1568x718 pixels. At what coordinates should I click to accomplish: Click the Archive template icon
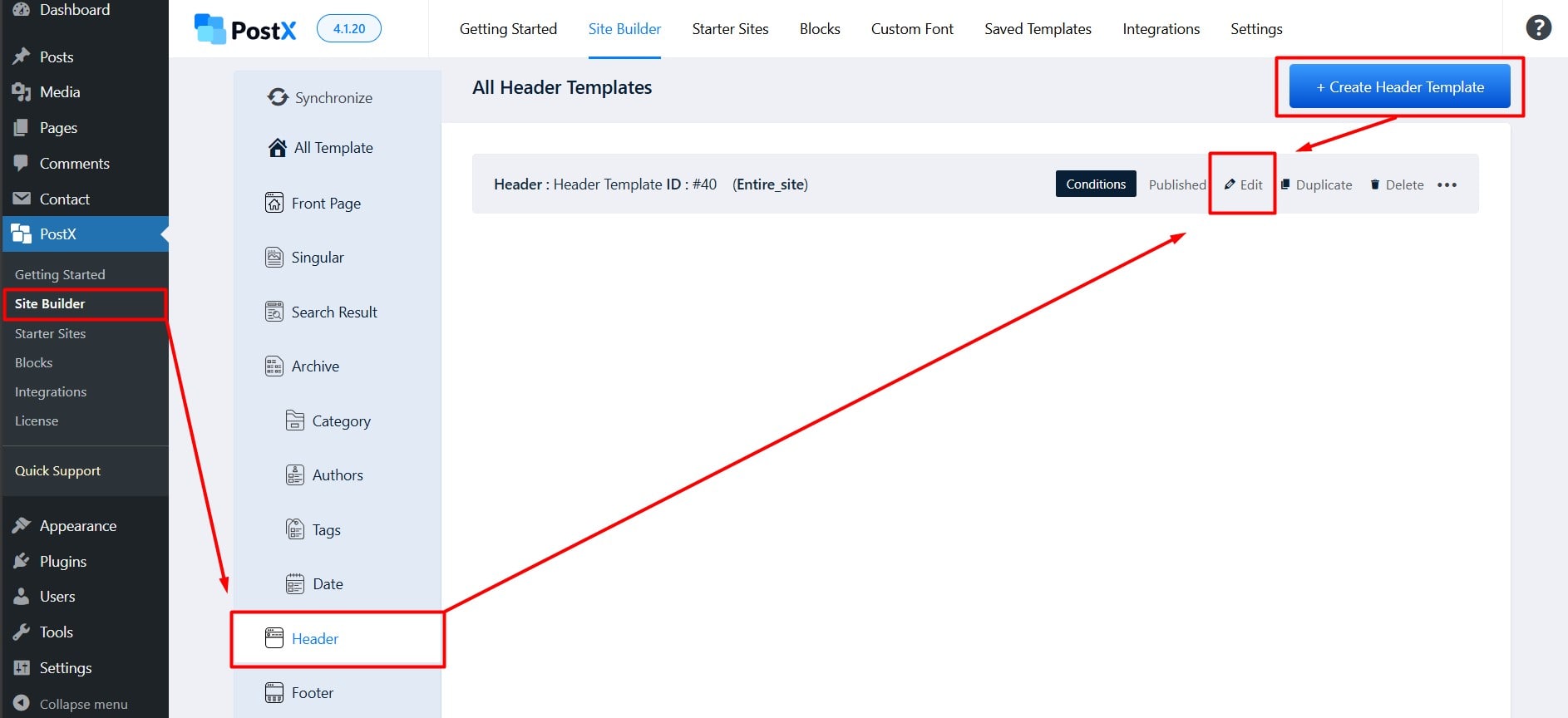click(x=274, y=366)
